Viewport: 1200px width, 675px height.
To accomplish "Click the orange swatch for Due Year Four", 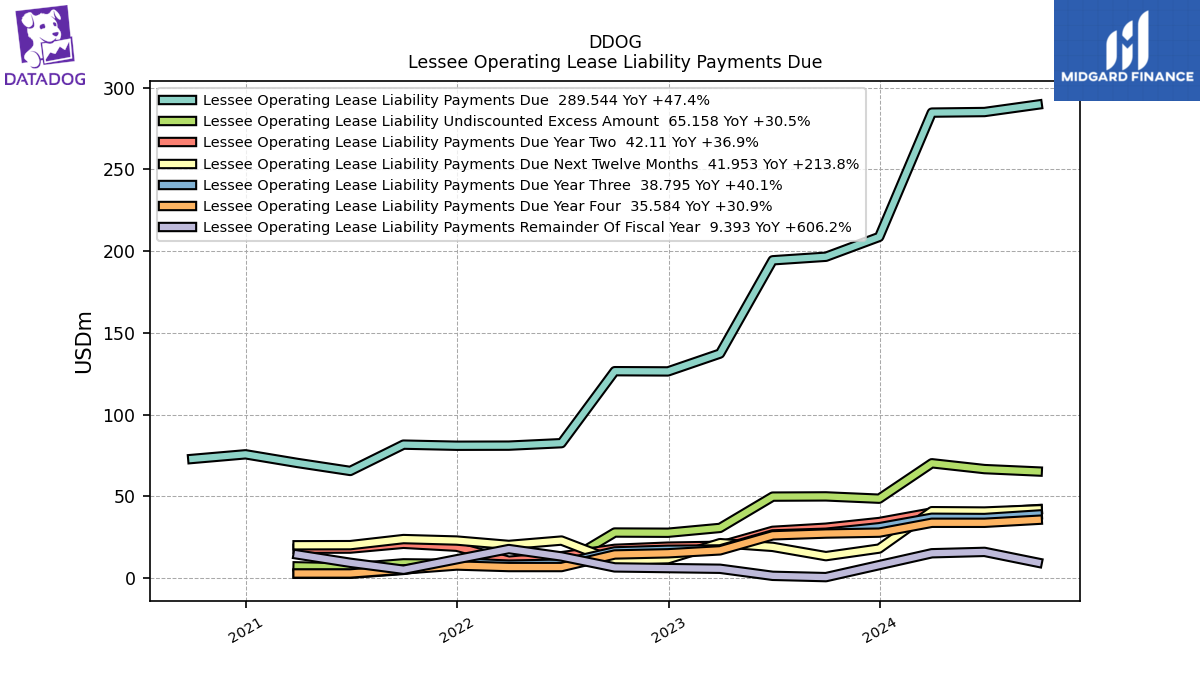I will click(178, 206).
